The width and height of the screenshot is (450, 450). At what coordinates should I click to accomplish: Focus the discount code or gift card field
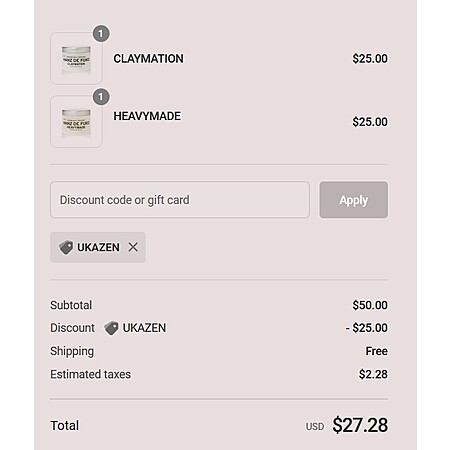180,200
